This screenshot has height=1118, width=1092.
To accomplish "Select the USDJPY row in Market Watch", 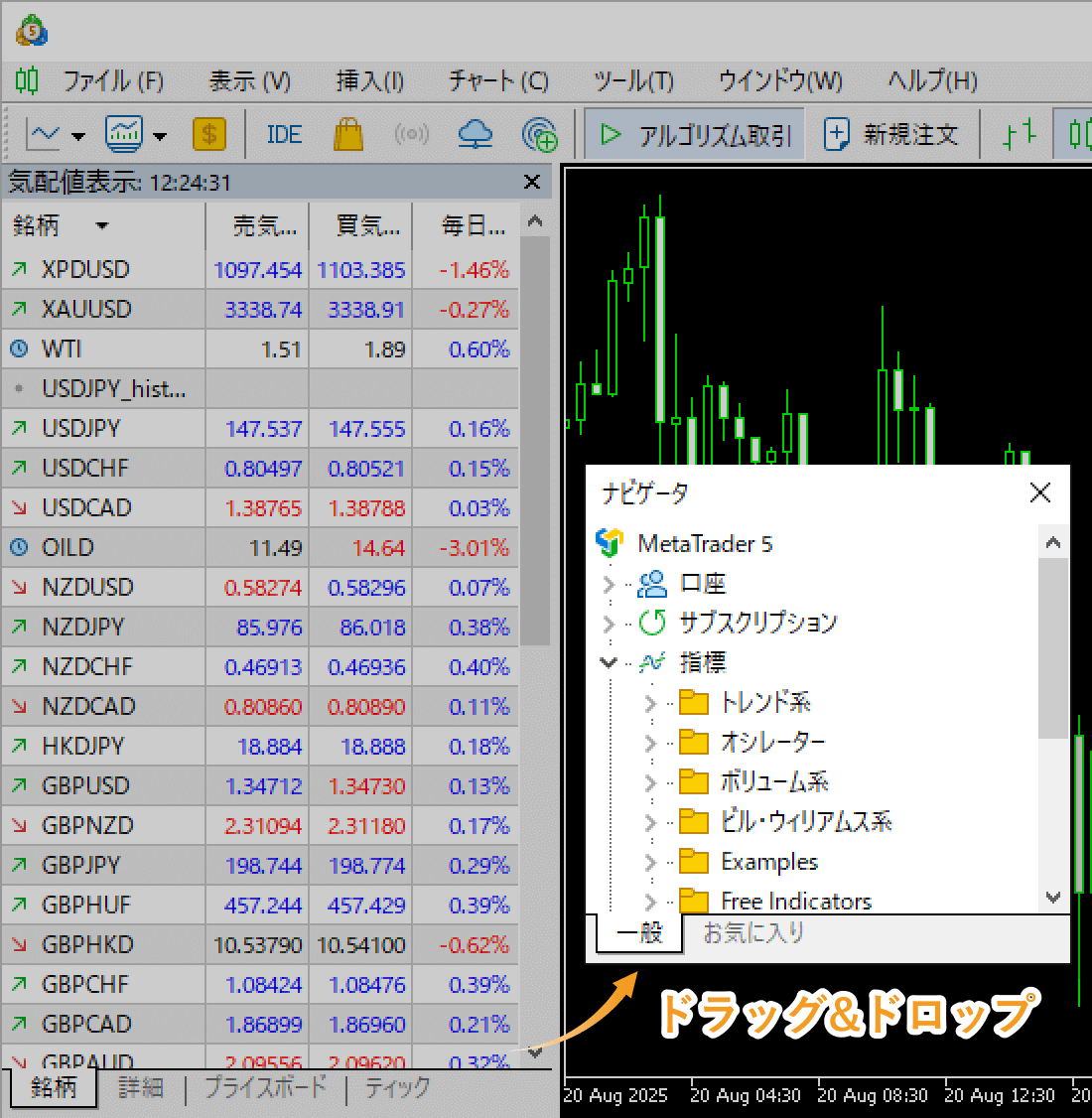I will (81, 429).
